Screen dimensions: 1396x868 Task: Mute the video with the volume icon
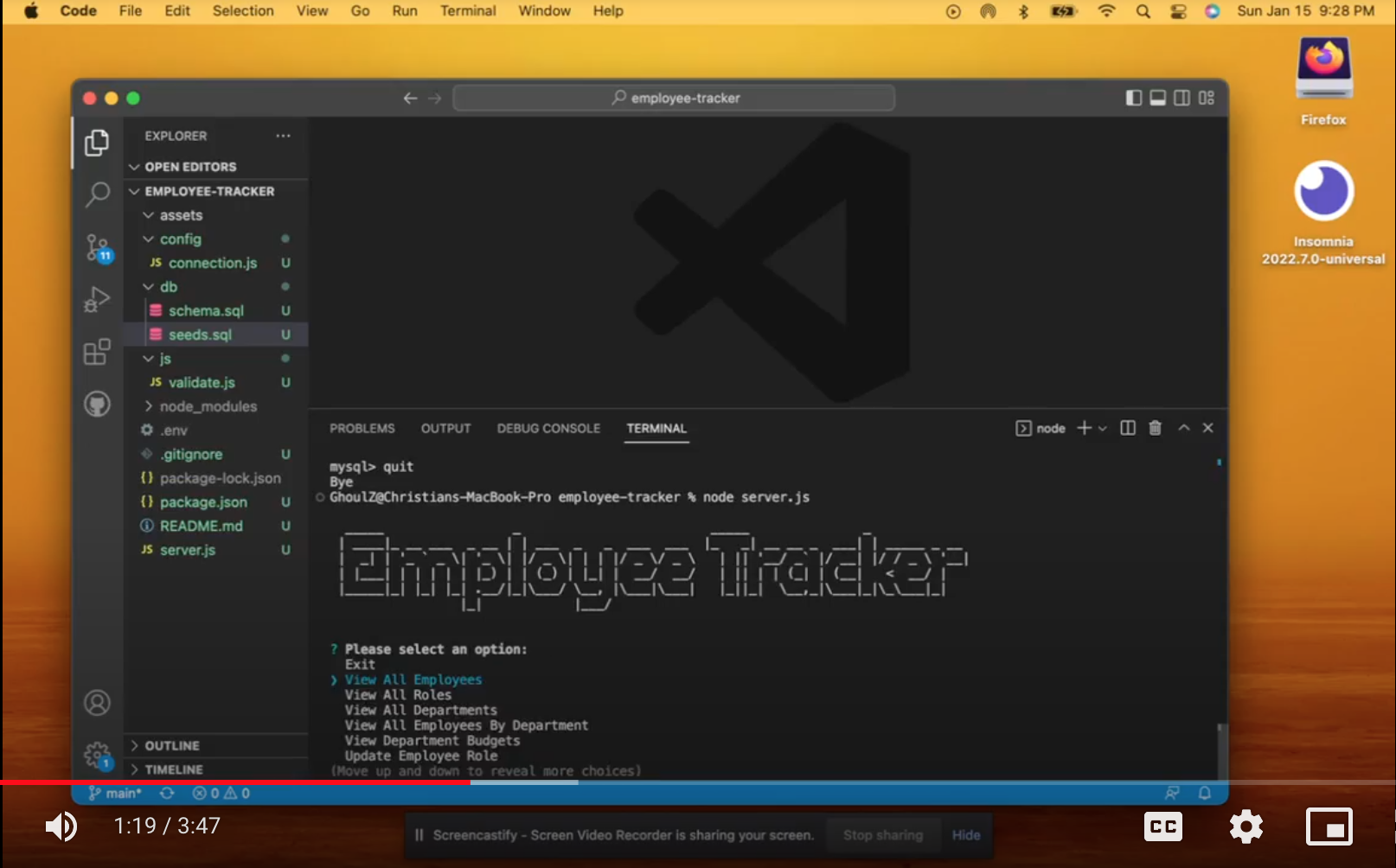point(61,827)
